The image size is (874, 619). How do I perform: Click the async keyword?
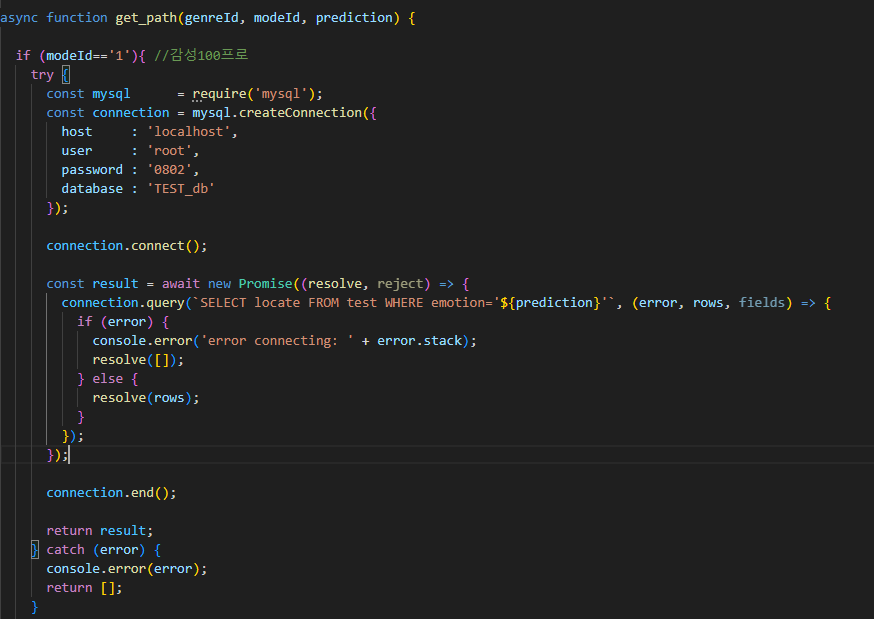coord(19,18)
